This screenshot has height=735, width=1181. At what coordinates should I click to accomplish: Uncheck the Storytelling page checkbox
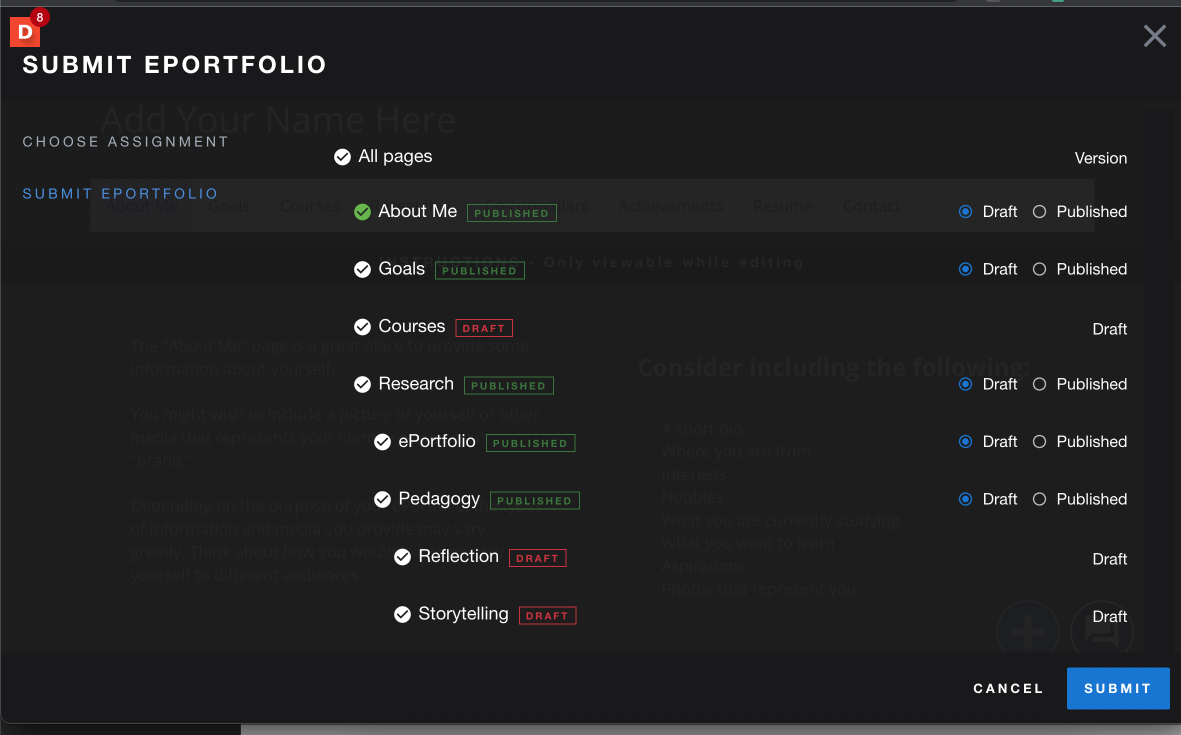[402, 615]
